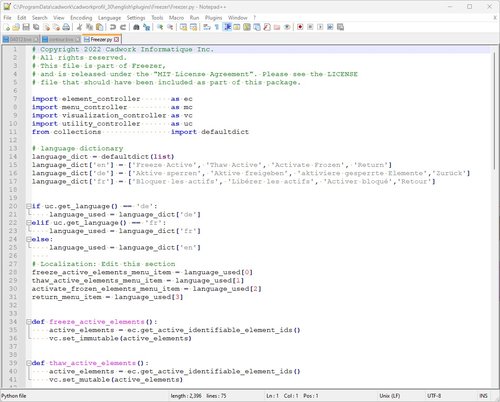500x402 pixels.
Task: Toggle synchronized horizontal scrolling
Action: click(193, 27)
